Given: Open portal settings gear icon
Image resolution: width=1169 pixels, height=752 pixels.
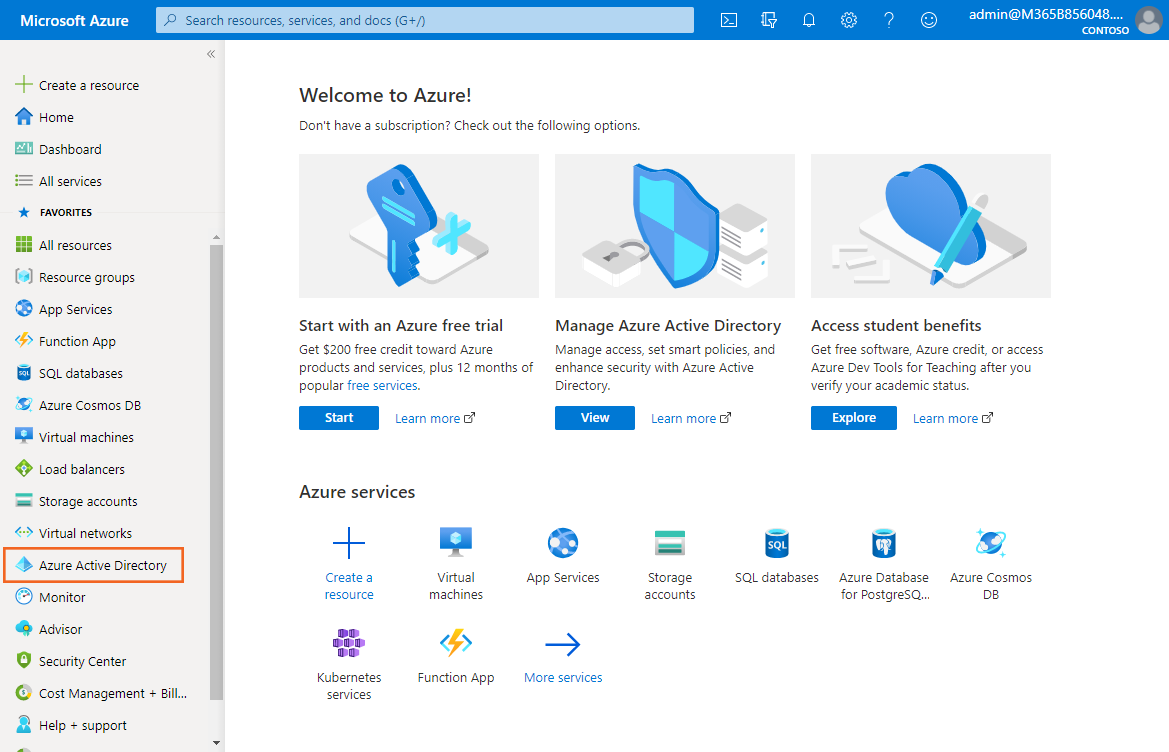Looking at the screenshot, I should pyautogui.click(x=849, y=20).
